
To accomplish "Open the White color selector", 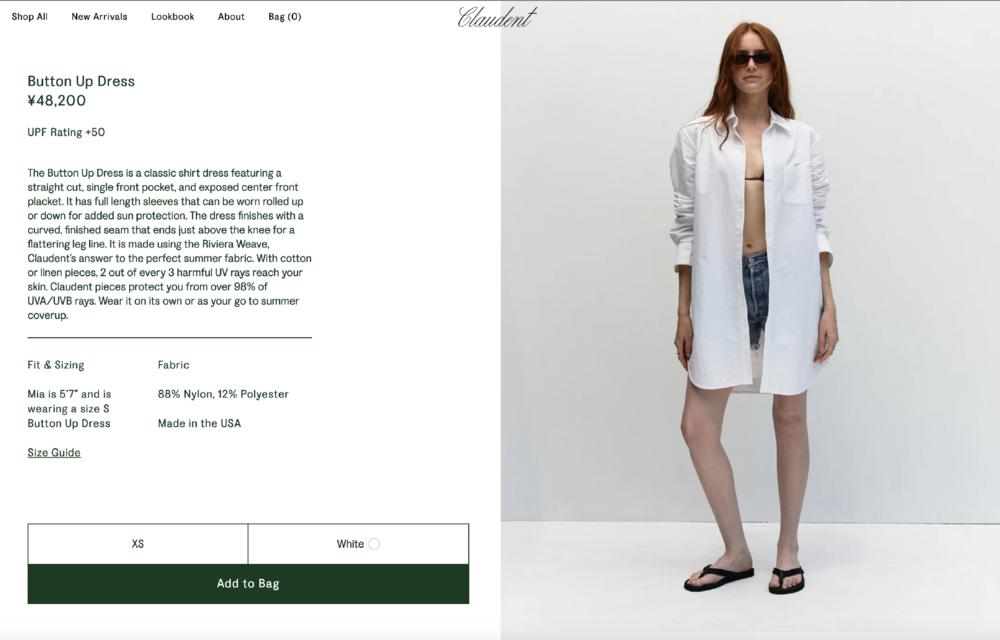I will [x=358, y=544].
